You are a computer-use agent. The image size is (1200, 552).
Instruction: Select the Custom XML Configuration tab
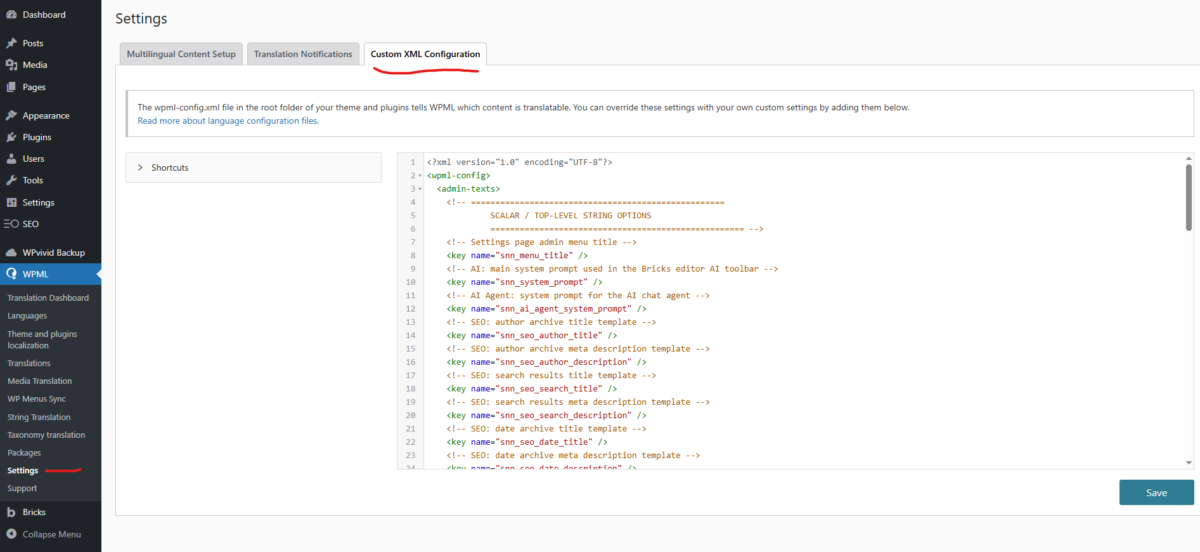[x=425, y=54]
